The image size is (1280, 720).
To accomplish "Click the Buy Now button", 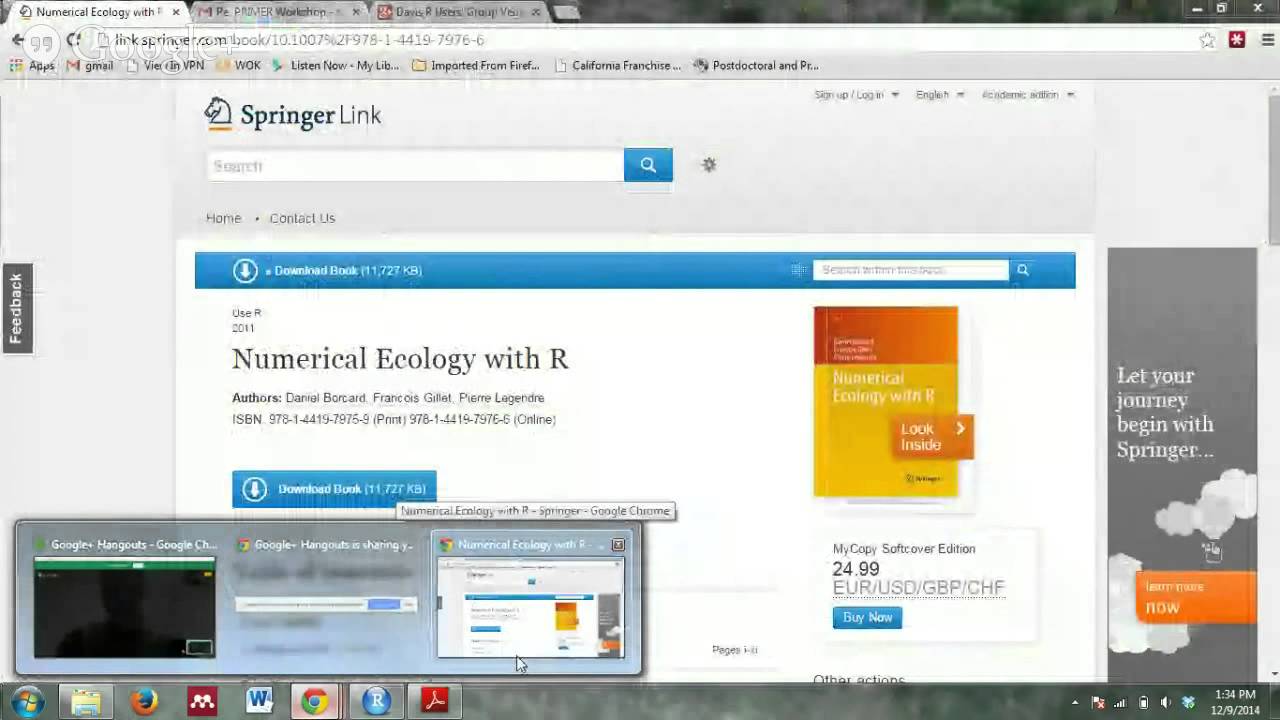I will (867, 617).
